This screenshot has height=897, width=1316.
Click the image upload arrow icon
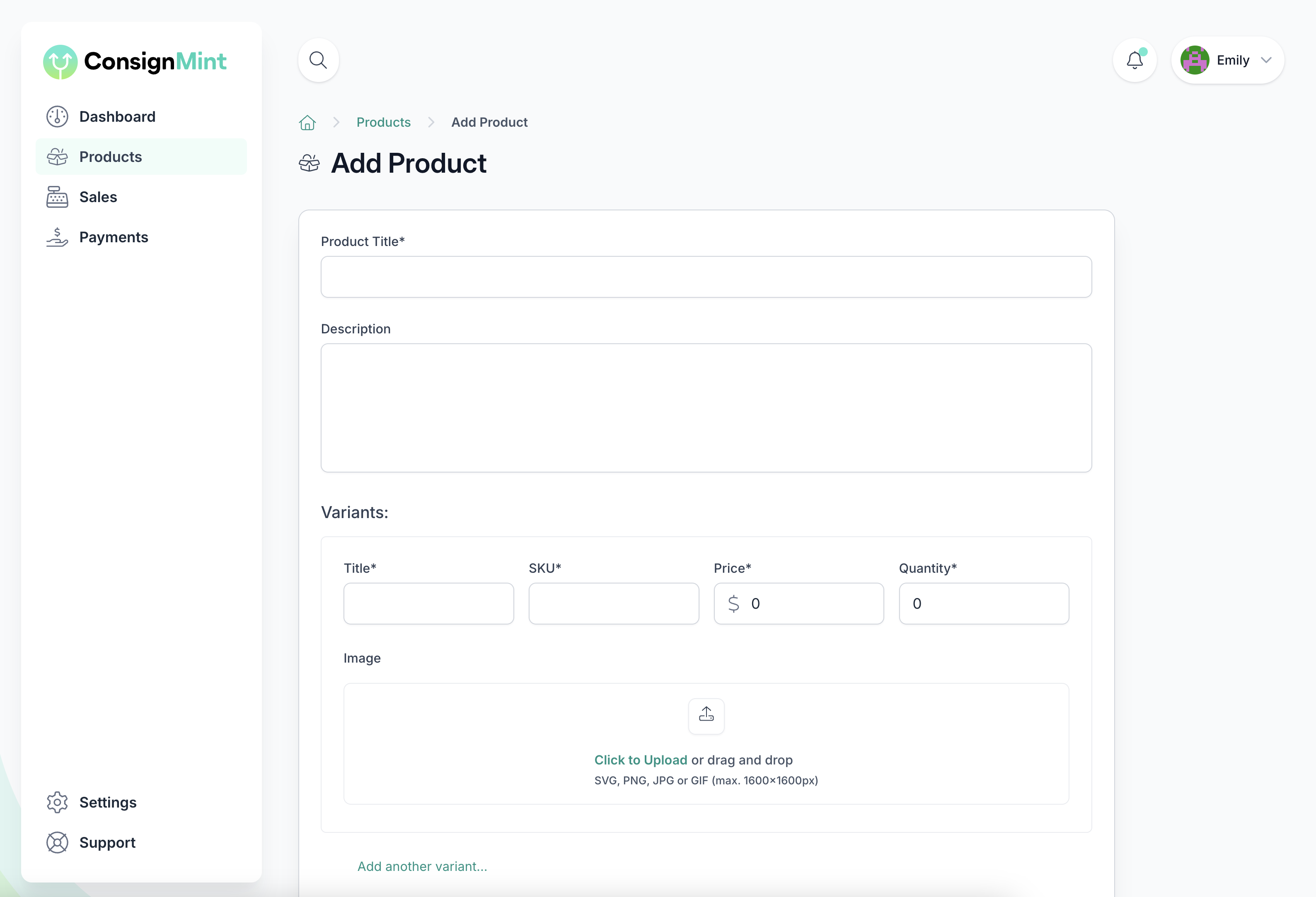706,715
